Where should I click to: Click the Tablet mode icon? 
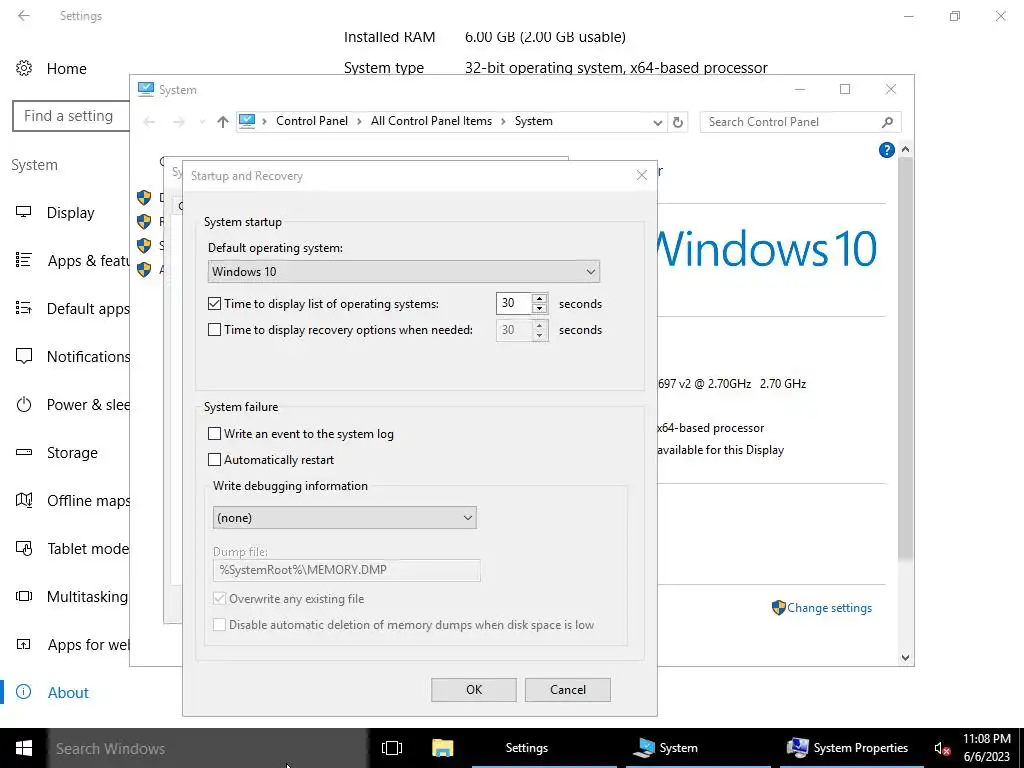click(x=24, y=548)
